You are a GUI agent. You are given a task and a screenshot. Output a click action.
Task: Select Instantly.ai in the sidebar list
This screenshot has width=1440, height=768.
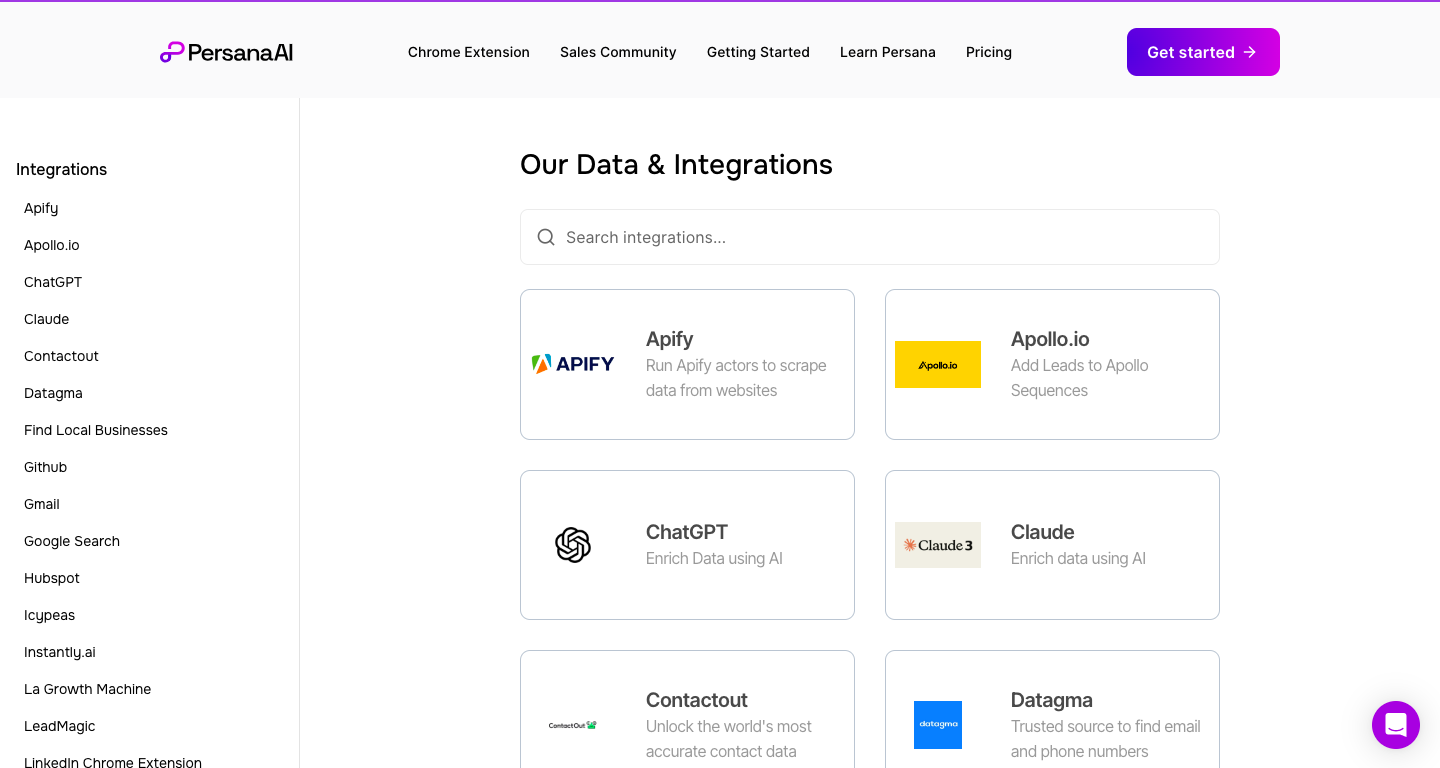tap(60, 652)
